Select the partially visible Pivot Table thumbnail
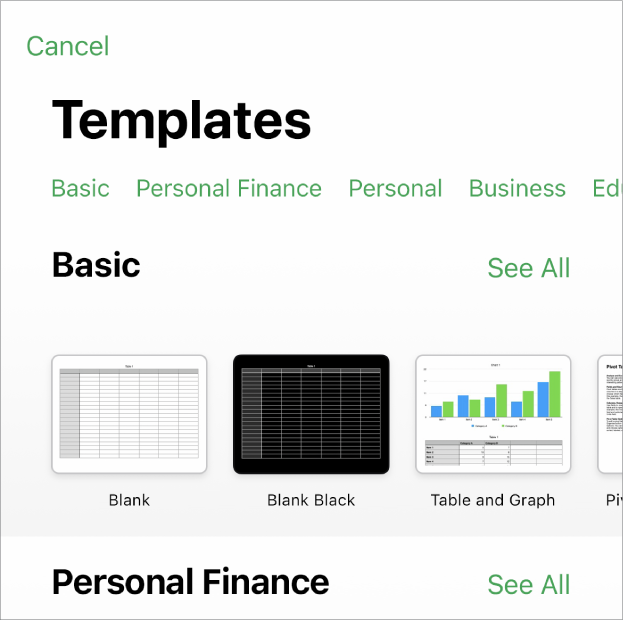 (611, 414)
